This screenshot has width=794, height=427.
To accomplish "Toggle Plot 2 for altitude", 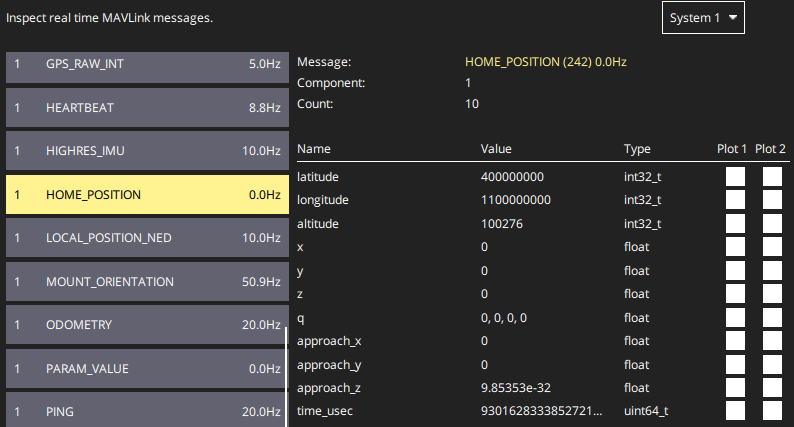I will click(x=772, y=223).
